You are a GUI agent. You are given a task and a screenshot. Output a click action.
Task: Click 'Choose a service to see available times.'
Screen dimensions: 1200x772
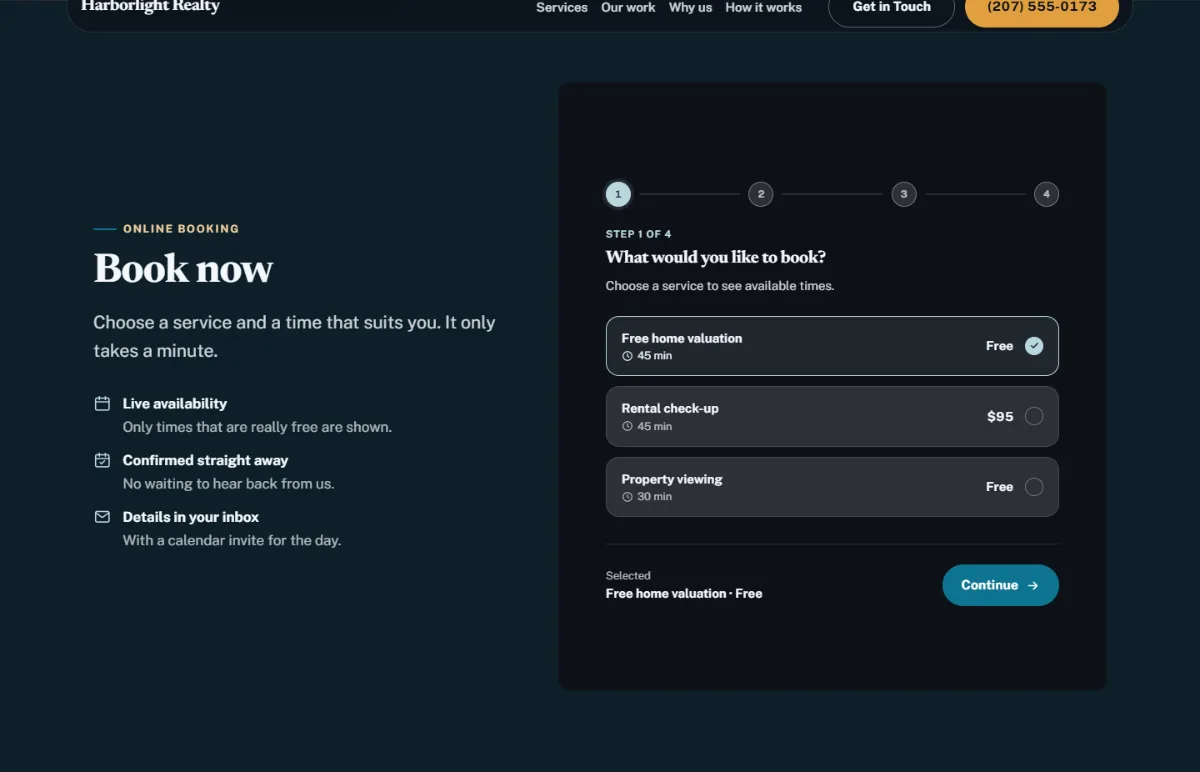720,286
